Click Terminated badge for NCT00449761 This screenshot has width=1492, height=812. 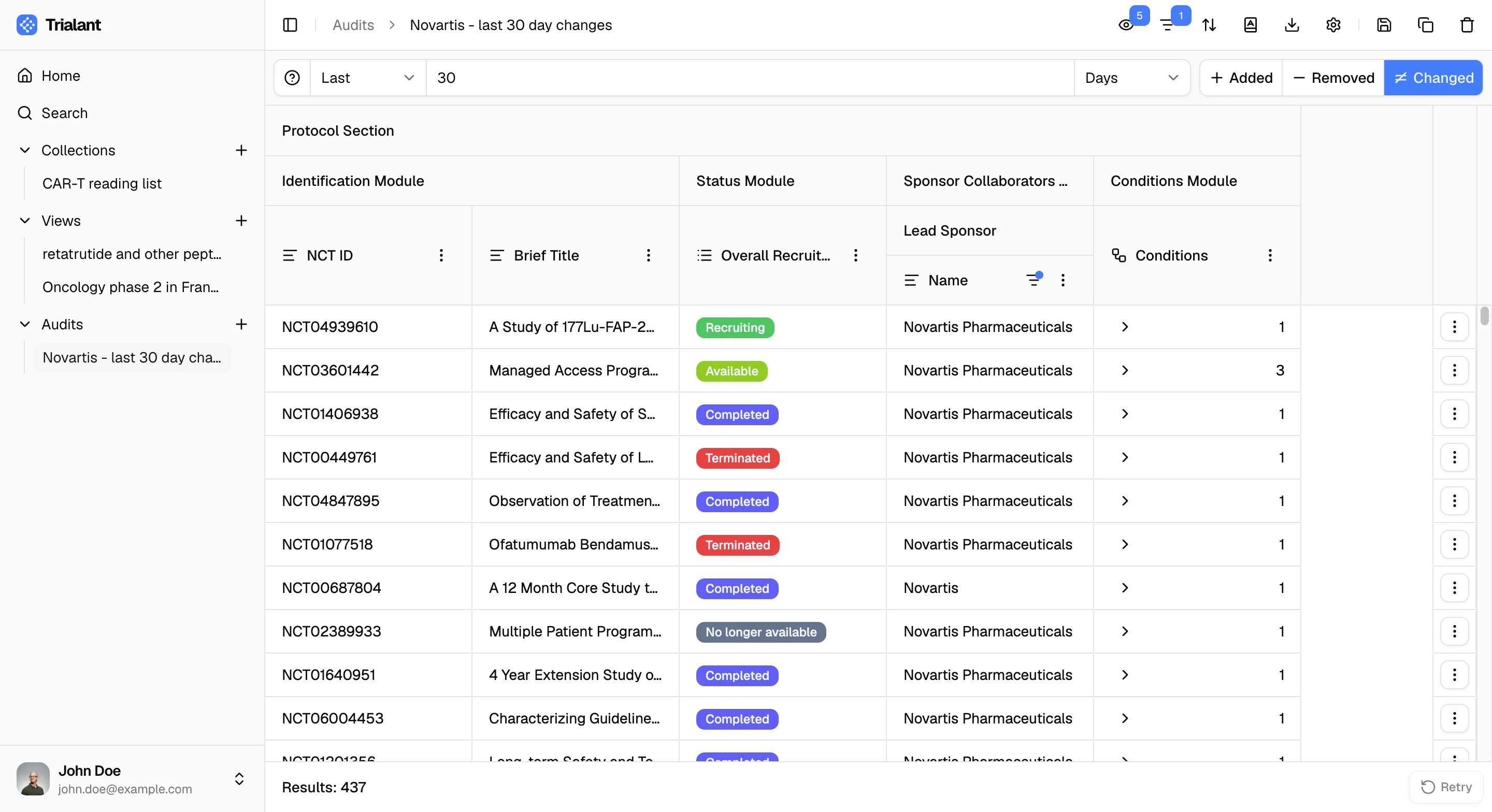coord(737,458)
